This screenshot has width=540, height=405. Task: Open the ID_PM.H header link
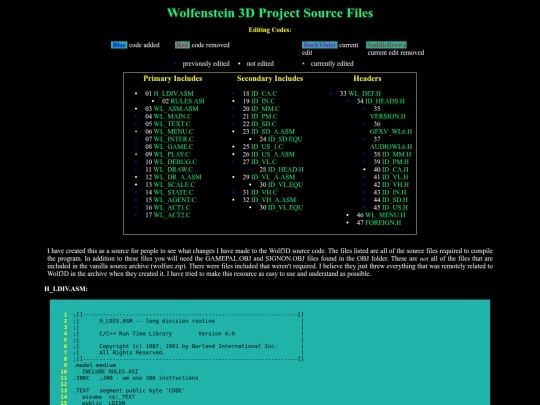point(395,162)
